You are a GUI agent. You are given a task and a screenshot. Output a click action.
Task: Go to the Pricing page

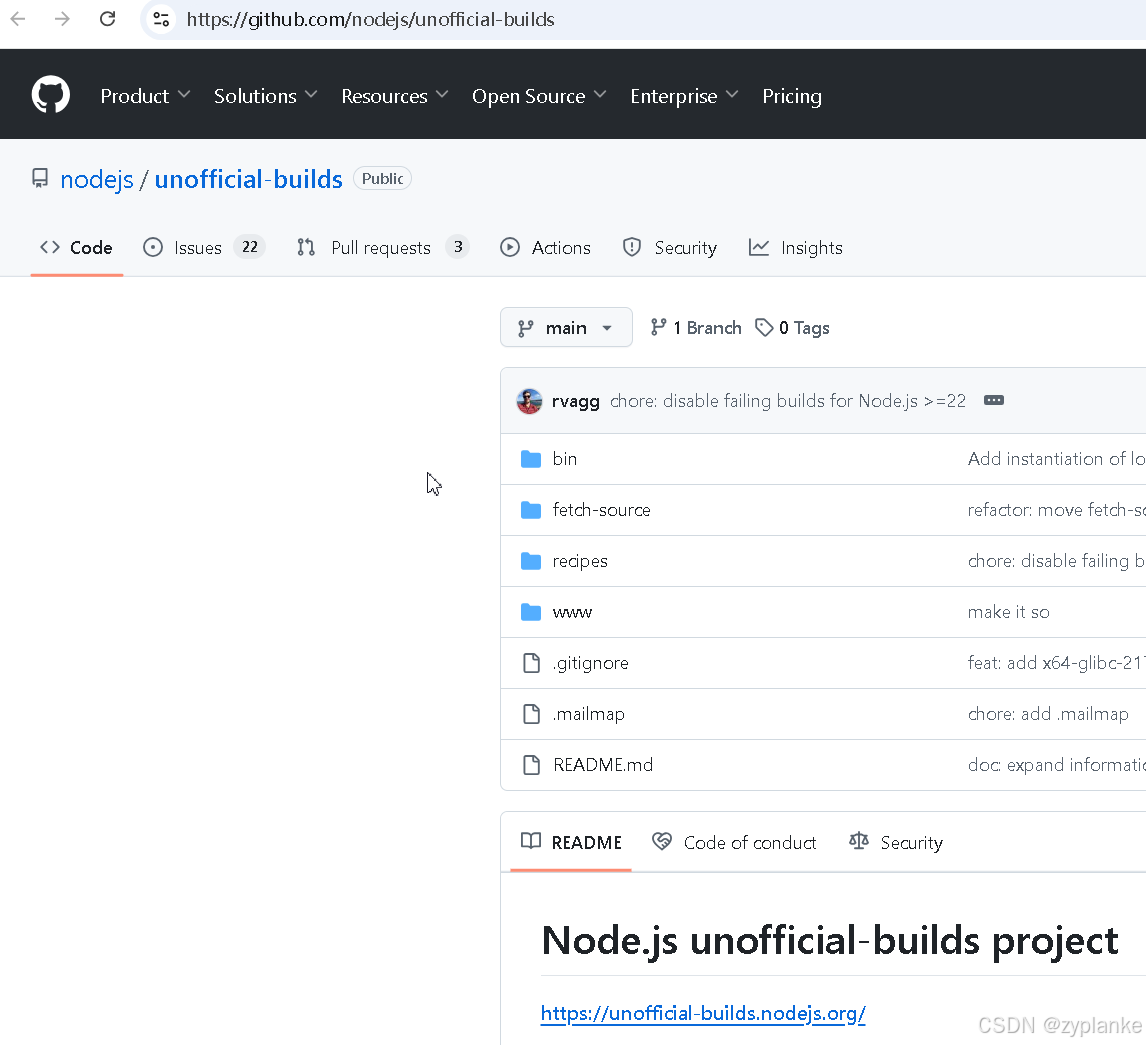(x=792, y=96)
